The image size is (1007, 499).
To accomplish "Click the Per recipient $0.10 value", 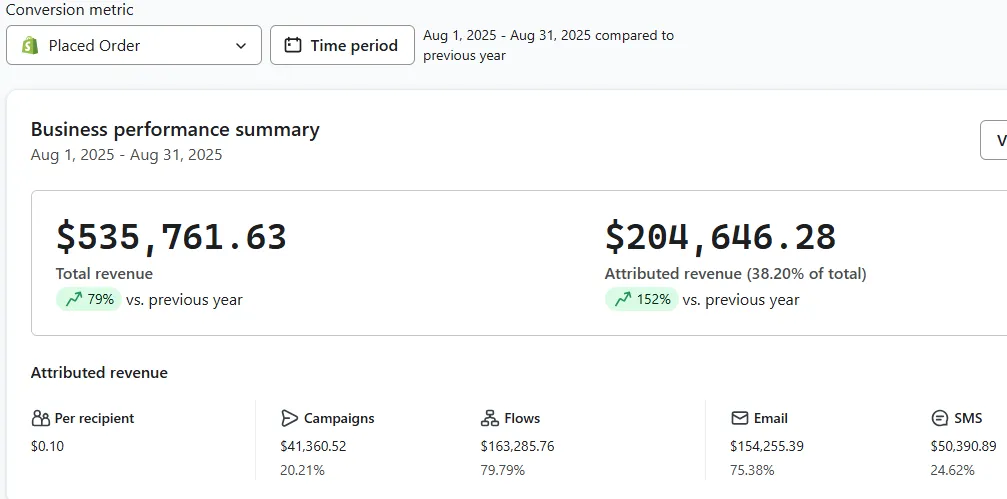I will coord(47,446).
